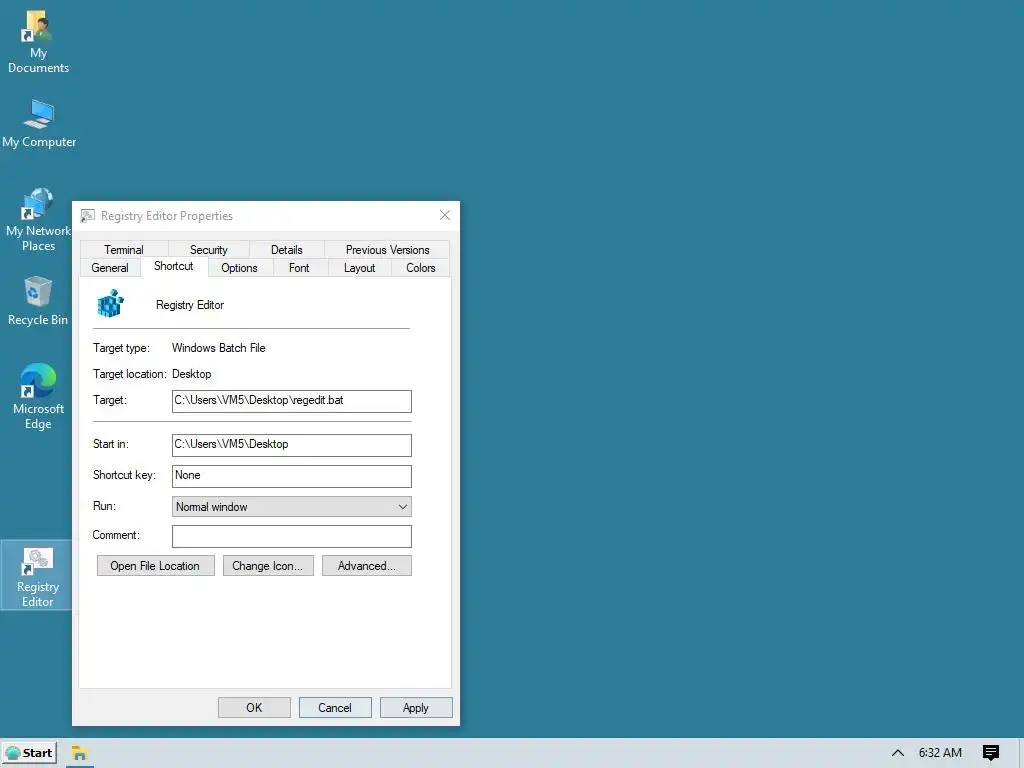Switch to the Layout tab
Image resolution: width=1024 pixels, height=768 pixels.
pos(359,268)
